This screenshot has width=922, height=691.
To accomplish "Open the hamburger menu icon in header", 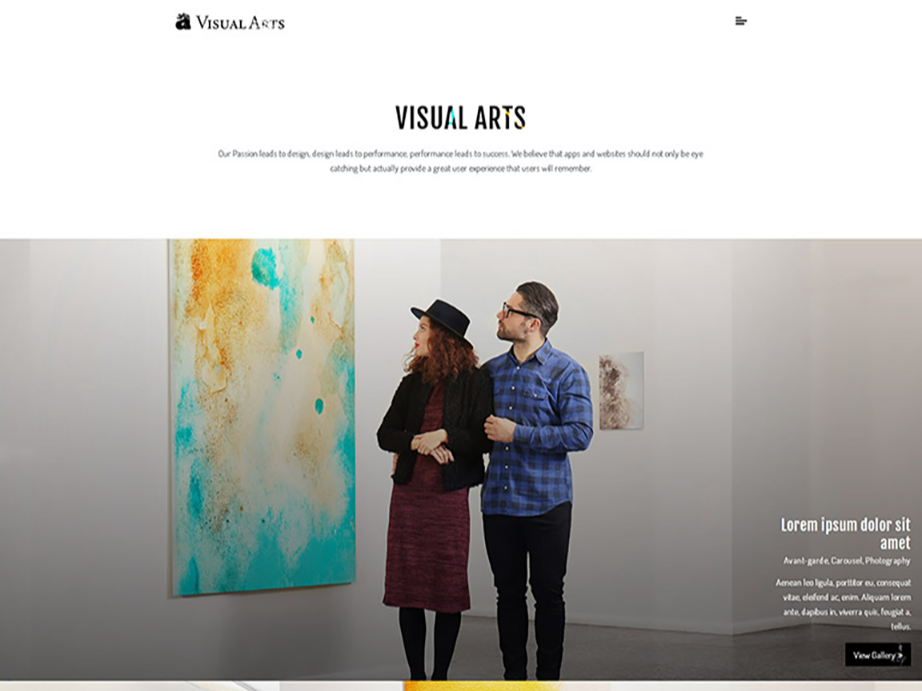I will [741, 21].
